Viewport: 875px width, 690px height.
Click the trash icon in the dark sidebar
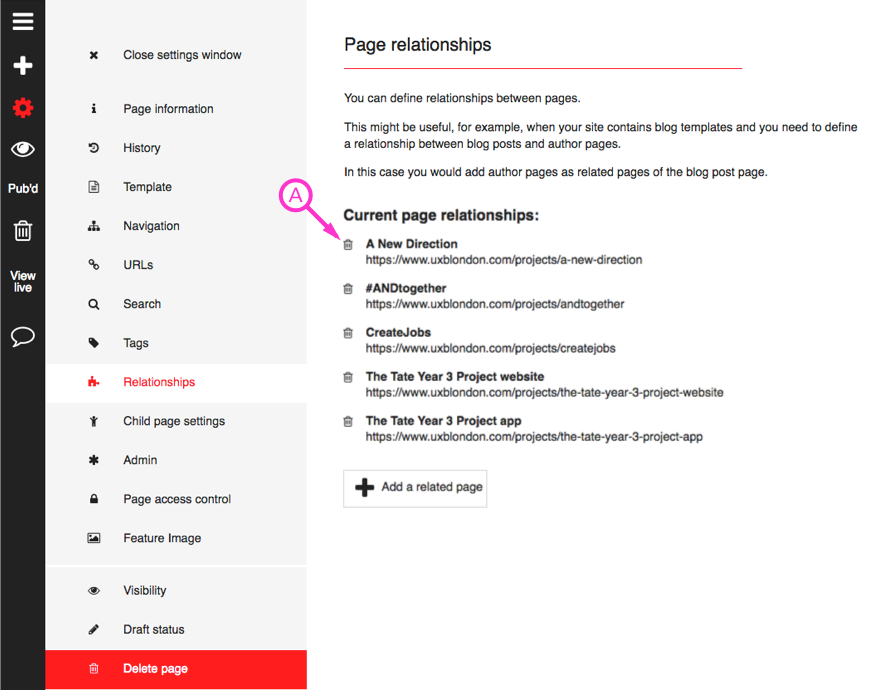point(23,231)
